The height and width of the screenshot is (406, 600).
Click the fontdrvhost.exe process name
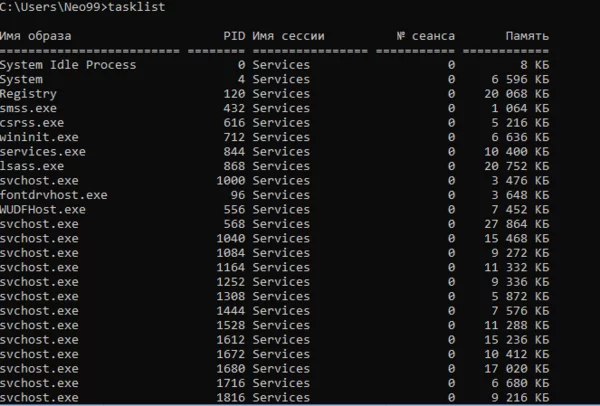coord(54,195)
